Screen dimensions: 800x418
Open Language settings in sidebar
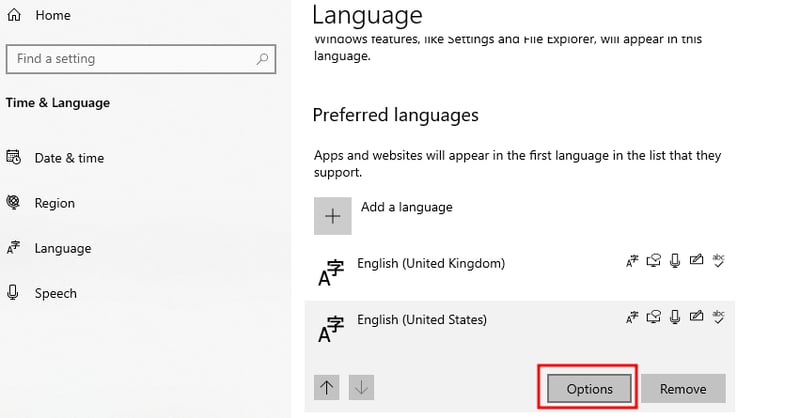49,248
